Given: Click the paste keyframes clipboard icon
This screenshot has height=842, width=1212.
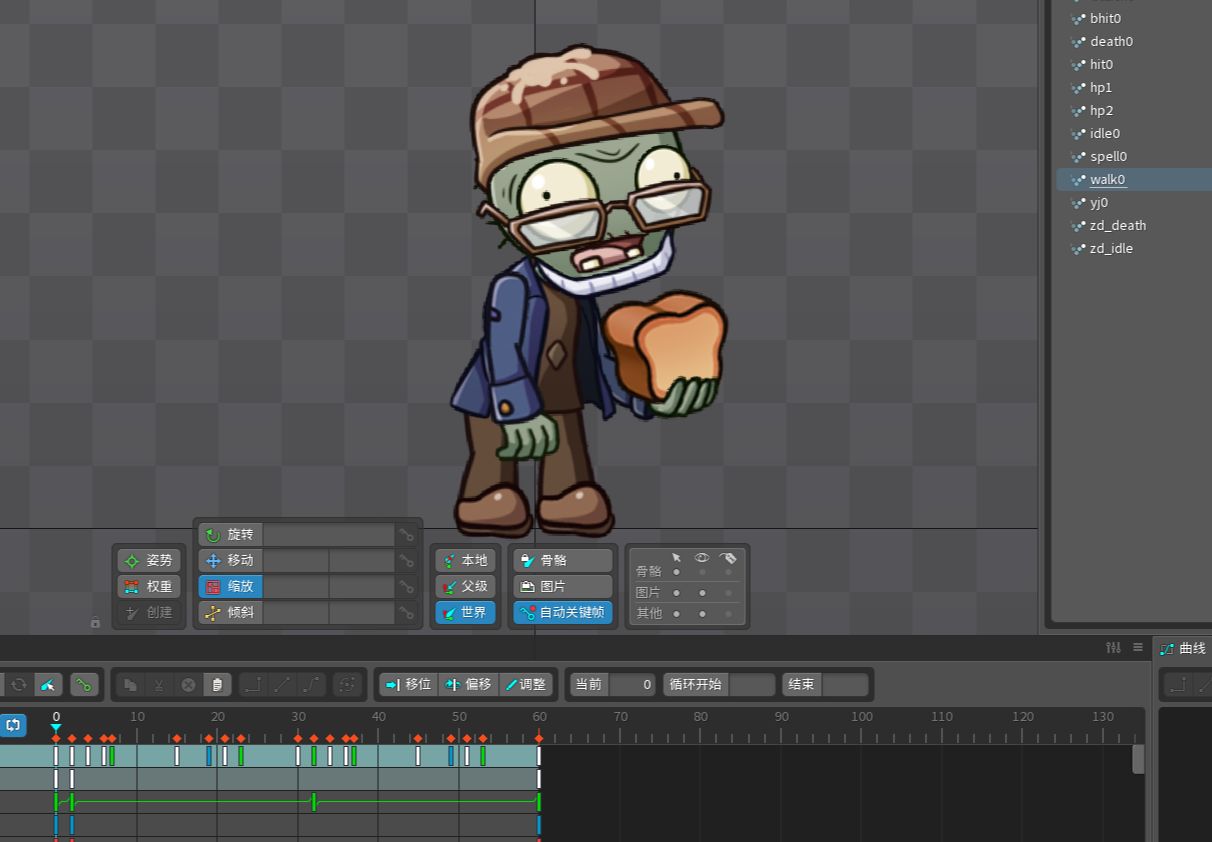Looking at the screenshot, I should point(217,685).
